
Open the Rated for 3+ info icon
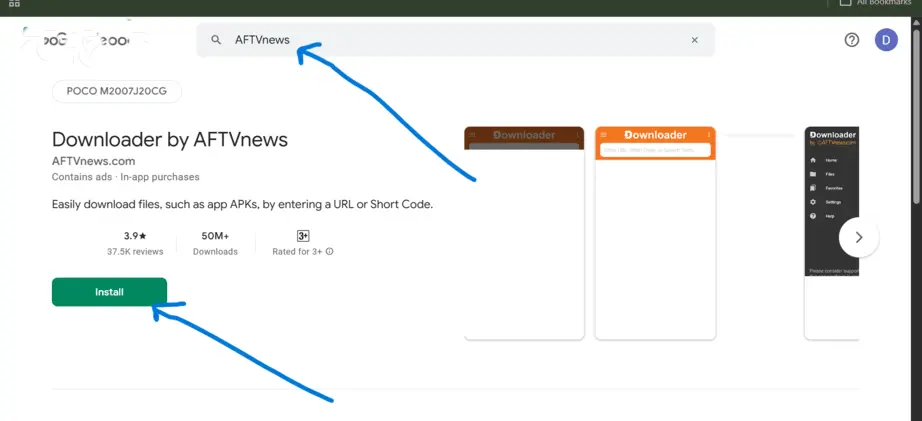[329, 252]
